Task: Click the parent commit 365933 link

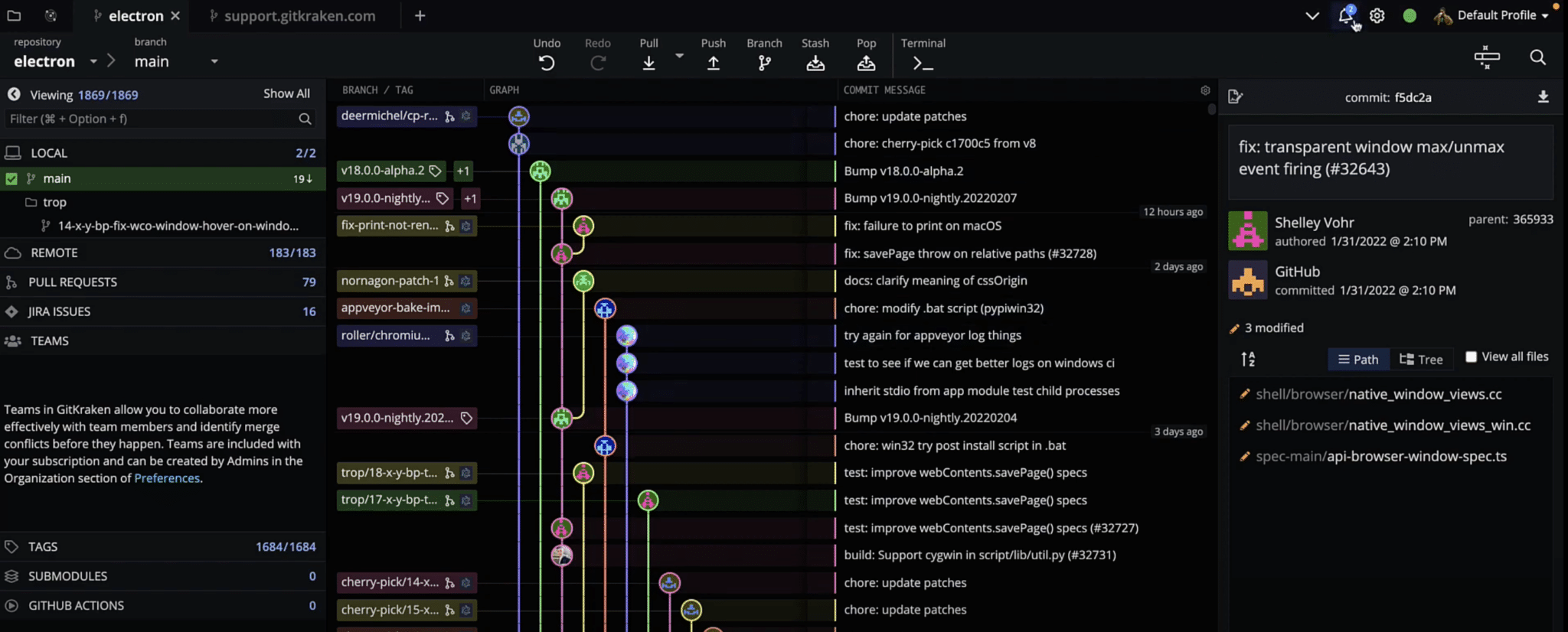Action: pyautogui.click(x=1533, y=220)
